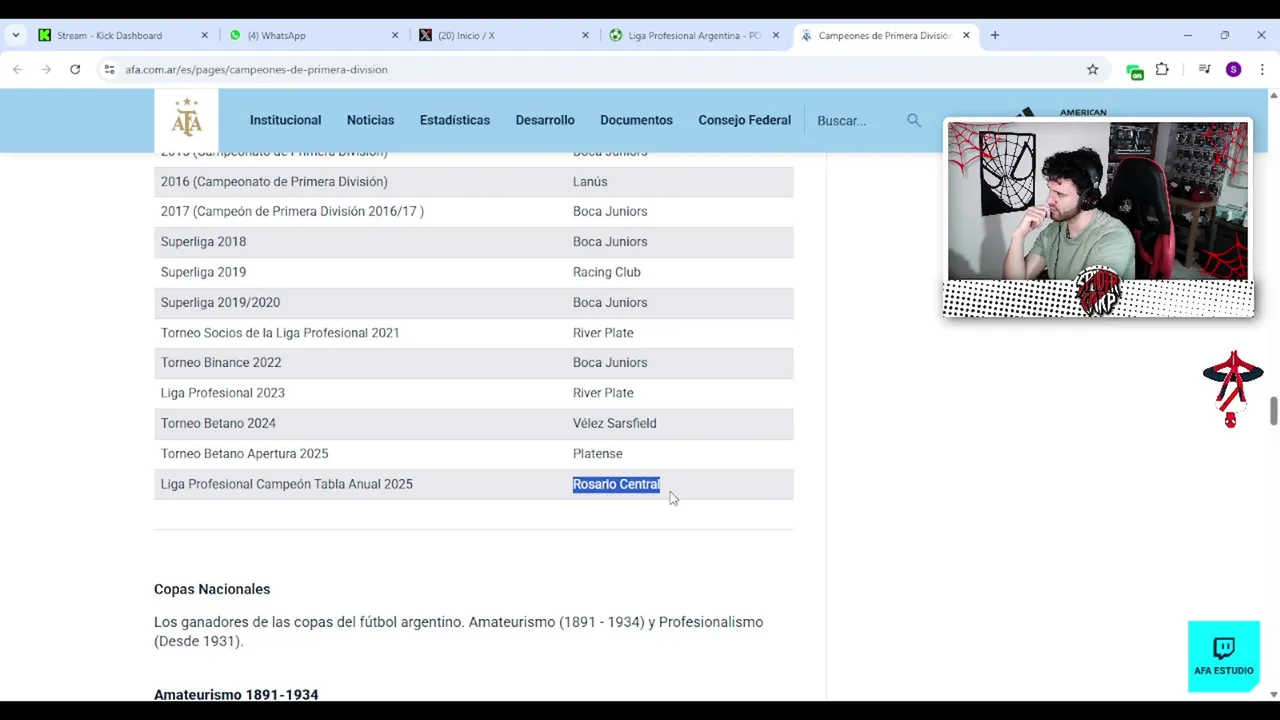Click the Lanús champion cell
1280x720 pixels.
point(590,181)
